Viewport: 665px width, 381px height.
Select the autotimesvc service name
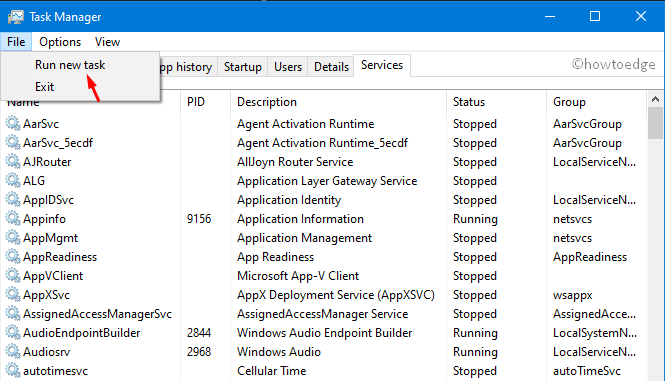click(x=56, y=371)
